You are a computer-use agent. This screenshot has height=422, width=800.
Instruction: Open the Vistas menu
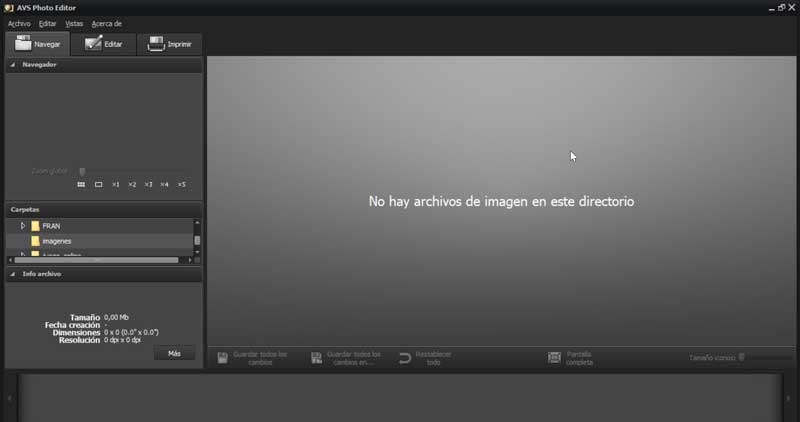(x=74, y=24)
